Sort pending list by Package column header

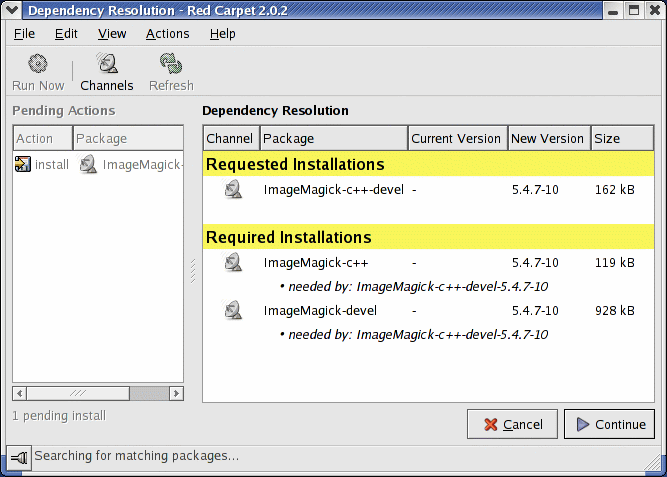tap(127, 139)
